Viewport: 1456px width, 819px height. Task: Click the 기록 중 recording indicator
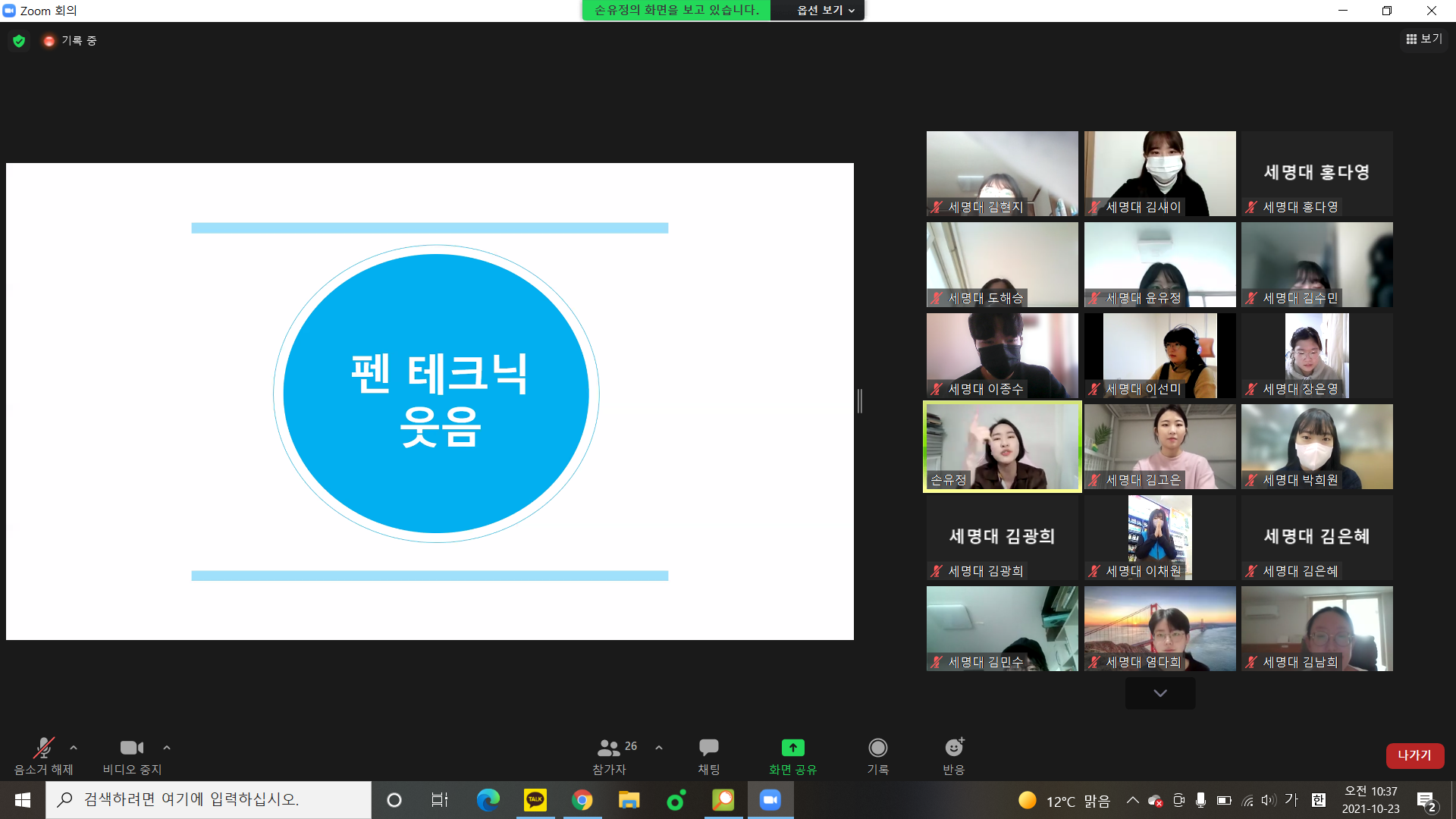pos(70,41)
